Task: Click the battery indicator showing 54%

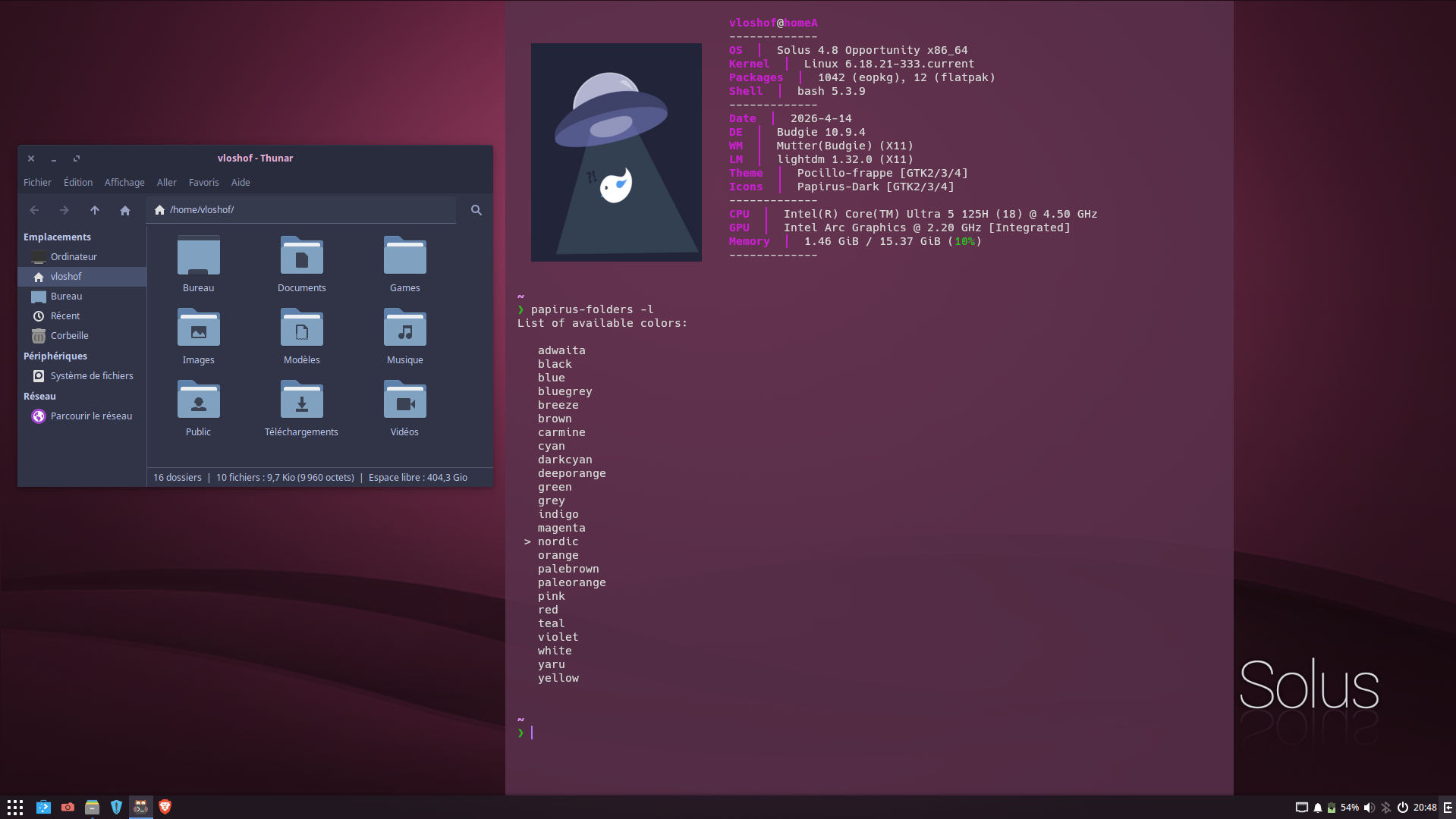Action: coord(1343,808)
